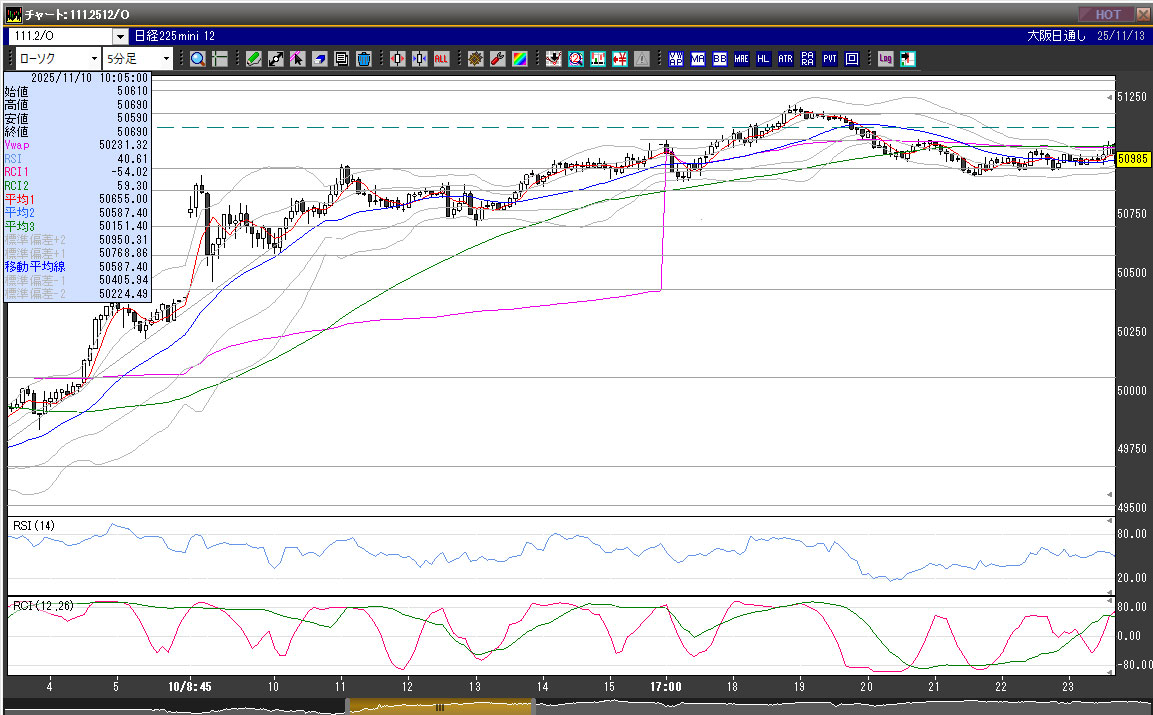Image resolution: width=1153 pixels, height=715 pixels.
Task: Open the 5分足 timeframe dropdown
Action: click(166, 59)
